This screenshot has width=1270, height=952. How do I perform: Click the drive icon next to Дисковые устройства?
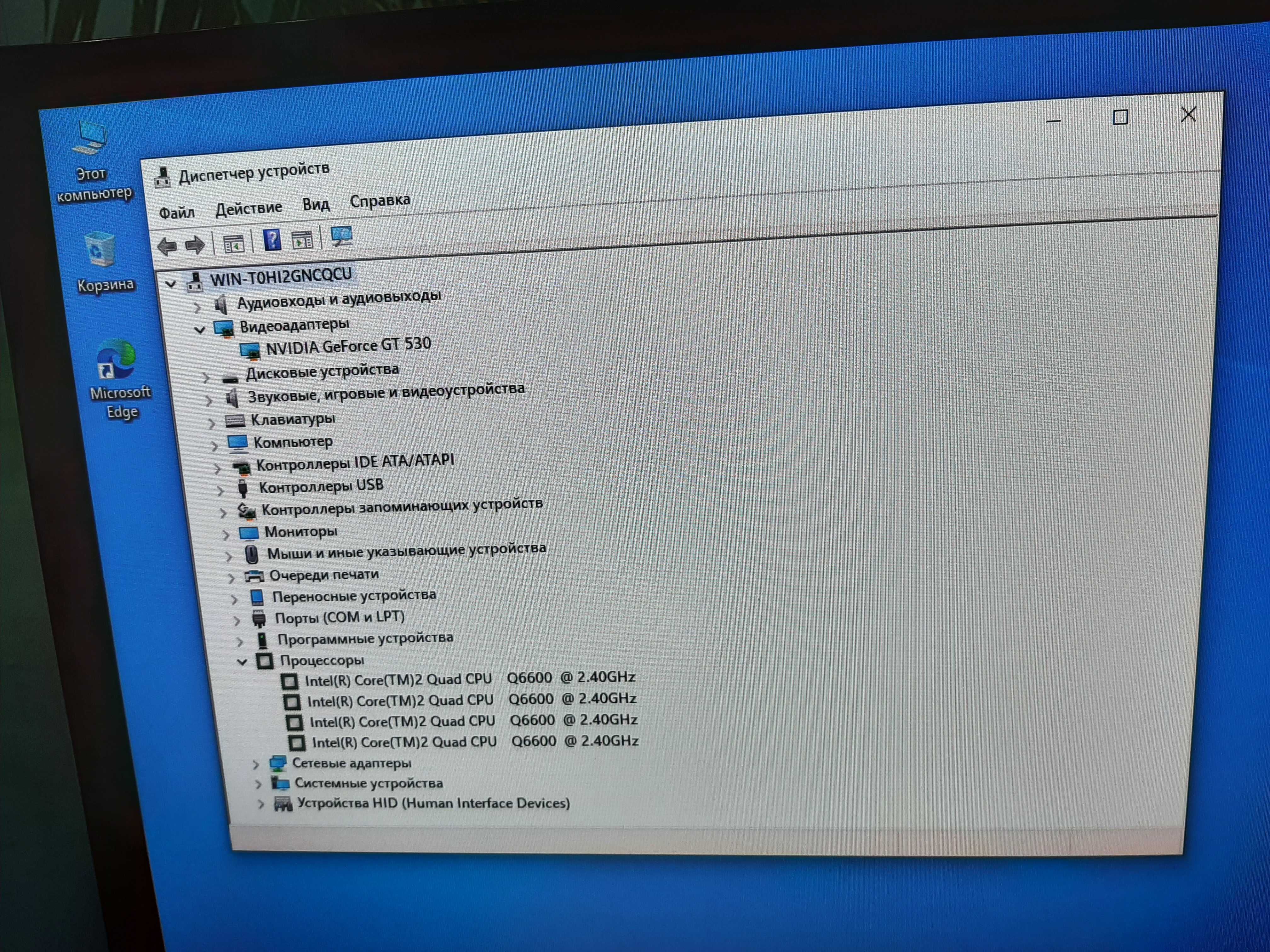click(230, 377)
